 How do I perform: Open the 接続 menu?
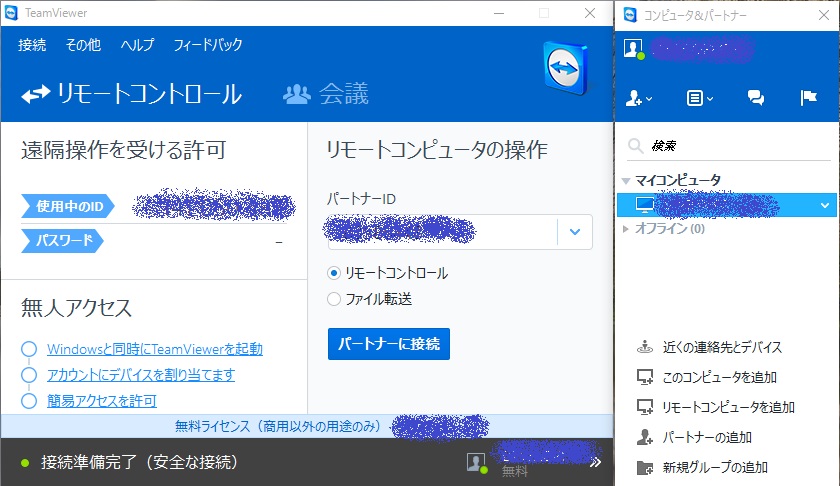point(32,44)
